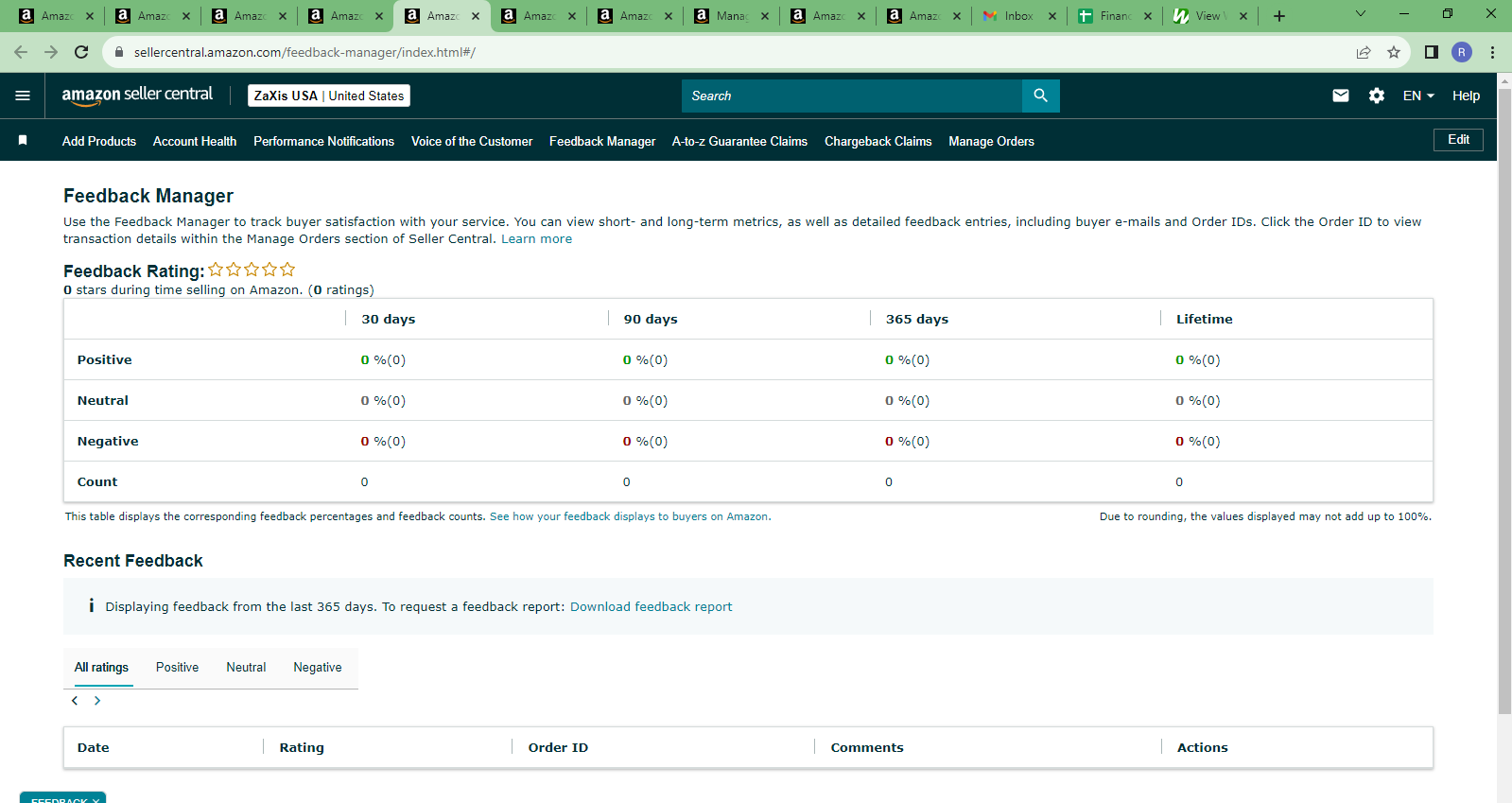Image resolution: width=1512 pixels, height=803 pixels.
Task: Follow the Learn more link
Action: click(x=536, y=239)
